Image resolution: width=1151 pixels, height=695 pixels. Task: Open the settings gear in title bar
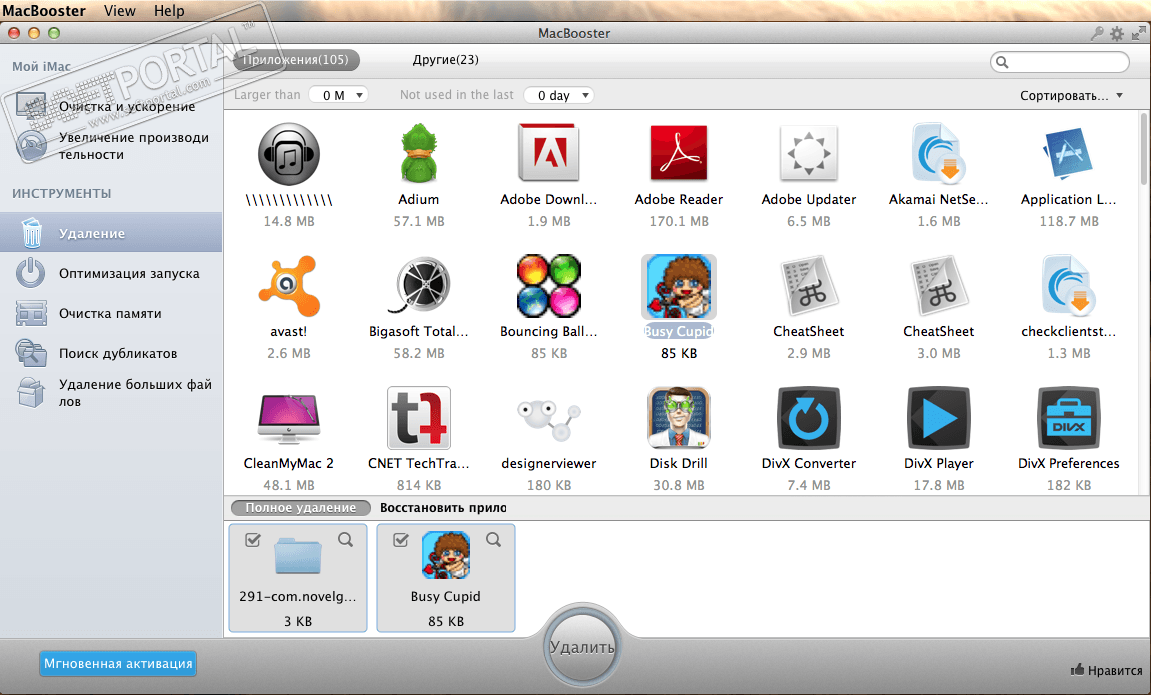1116,33
